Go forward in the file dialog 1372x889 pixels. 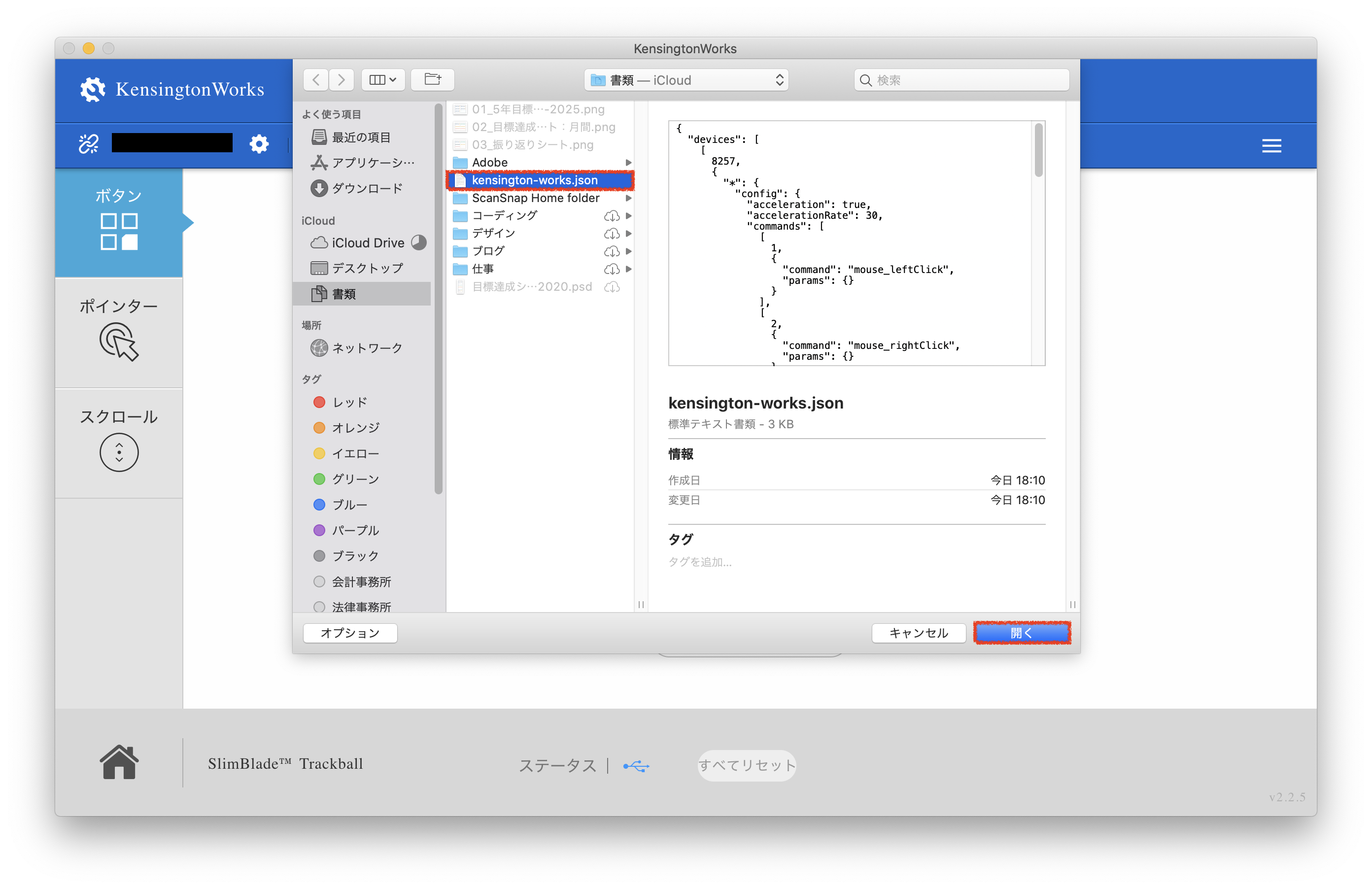(341, 79)
